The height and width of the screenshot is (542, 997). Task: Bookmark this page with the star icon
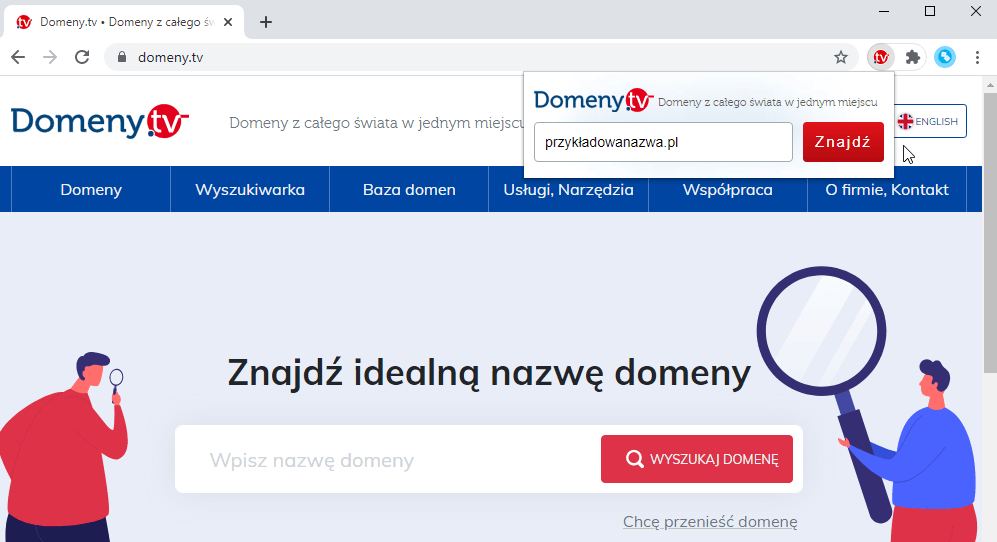click(841, 57)
